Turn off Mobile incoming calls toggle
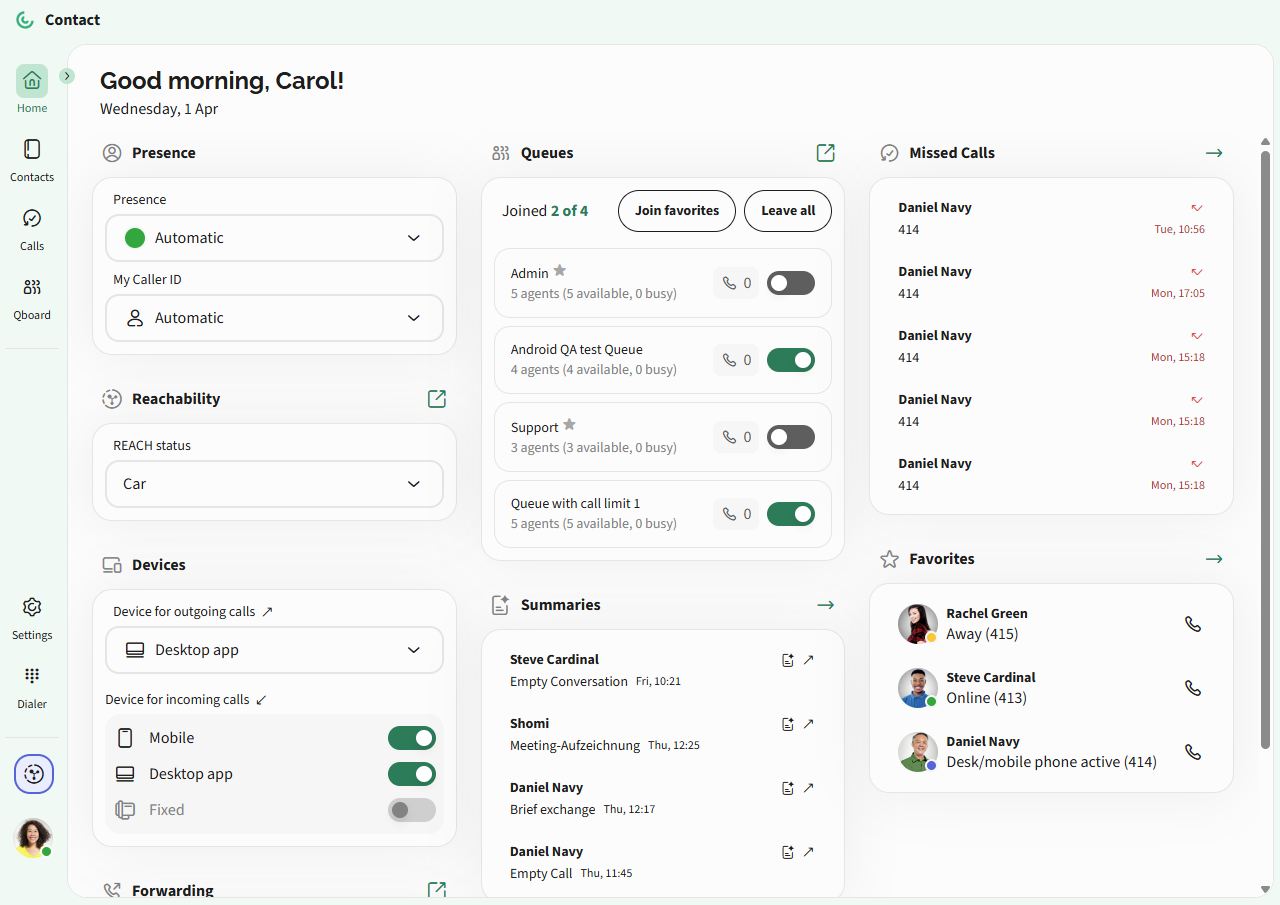 [411, 738]
